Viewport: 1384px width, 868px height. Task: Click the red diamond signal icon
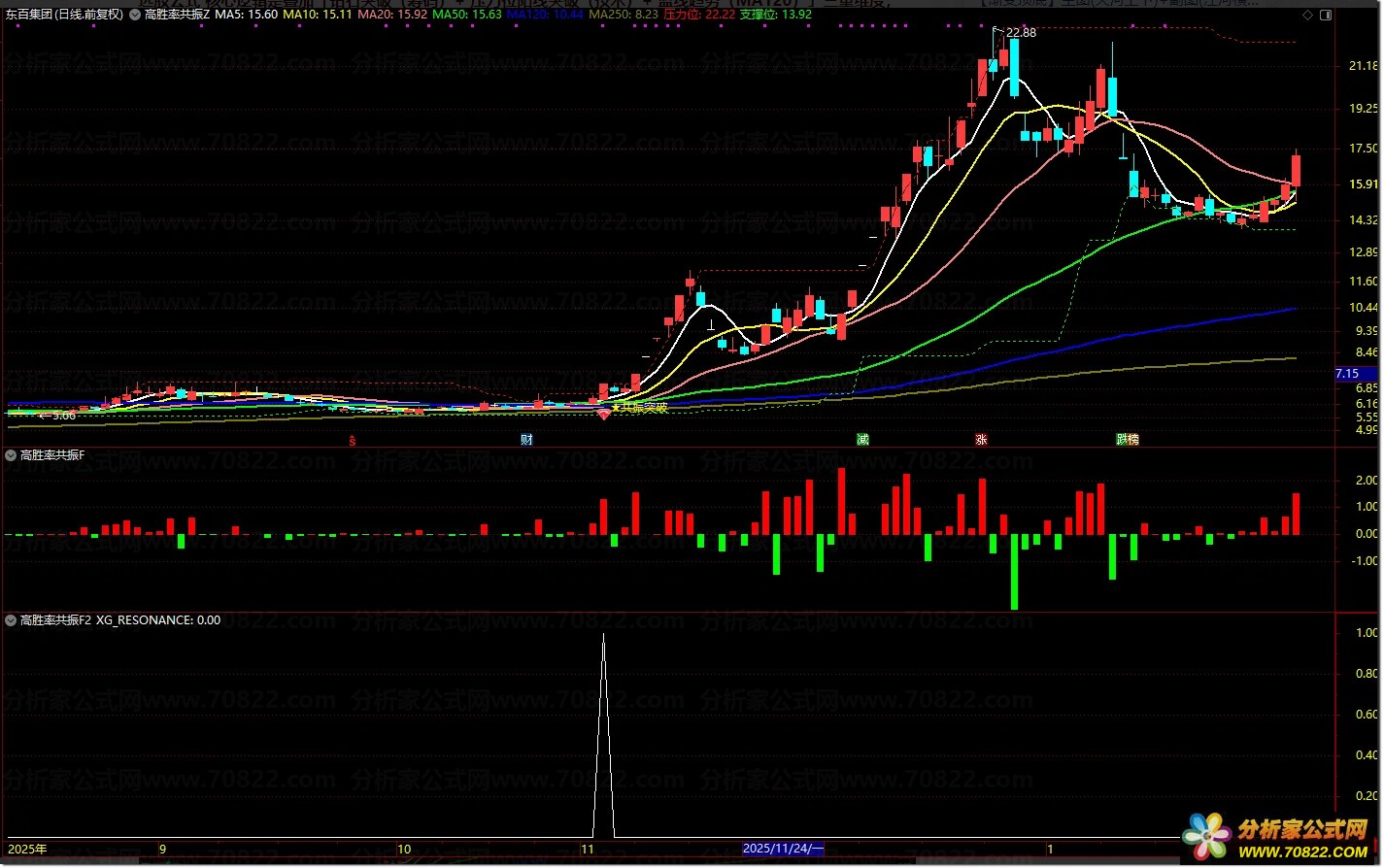[603, 414]
